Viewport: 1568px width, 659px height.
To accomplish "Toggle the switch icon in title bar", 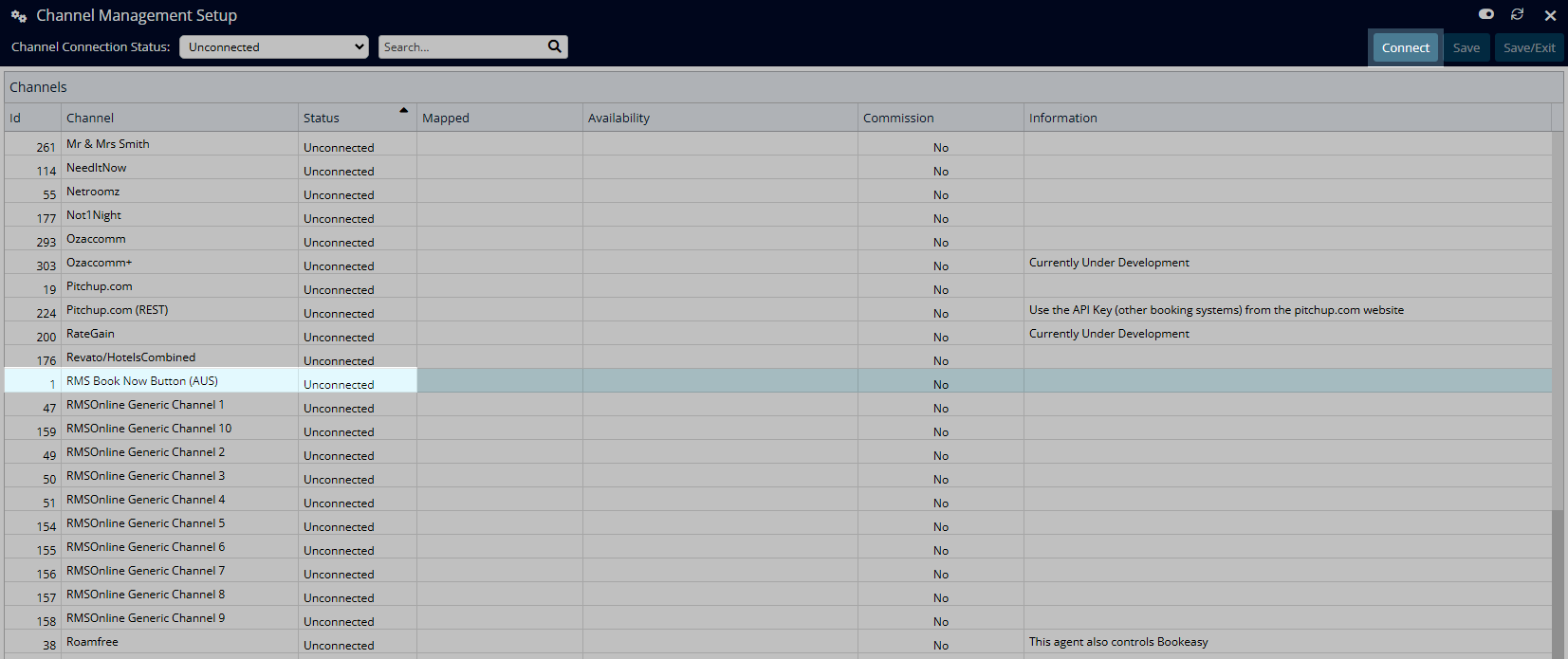I will [1486, 14].
